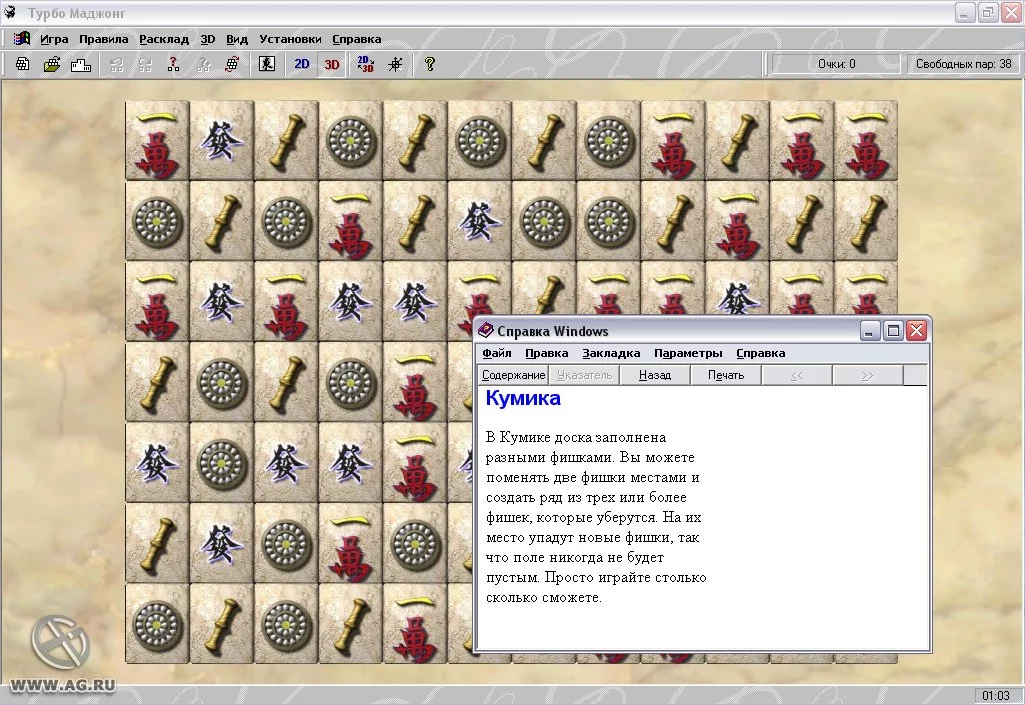Viewport: 1025px width, 705px height.
Task: Click the greyed-out question-mark hint icon
Action: (x=203, y=64)
